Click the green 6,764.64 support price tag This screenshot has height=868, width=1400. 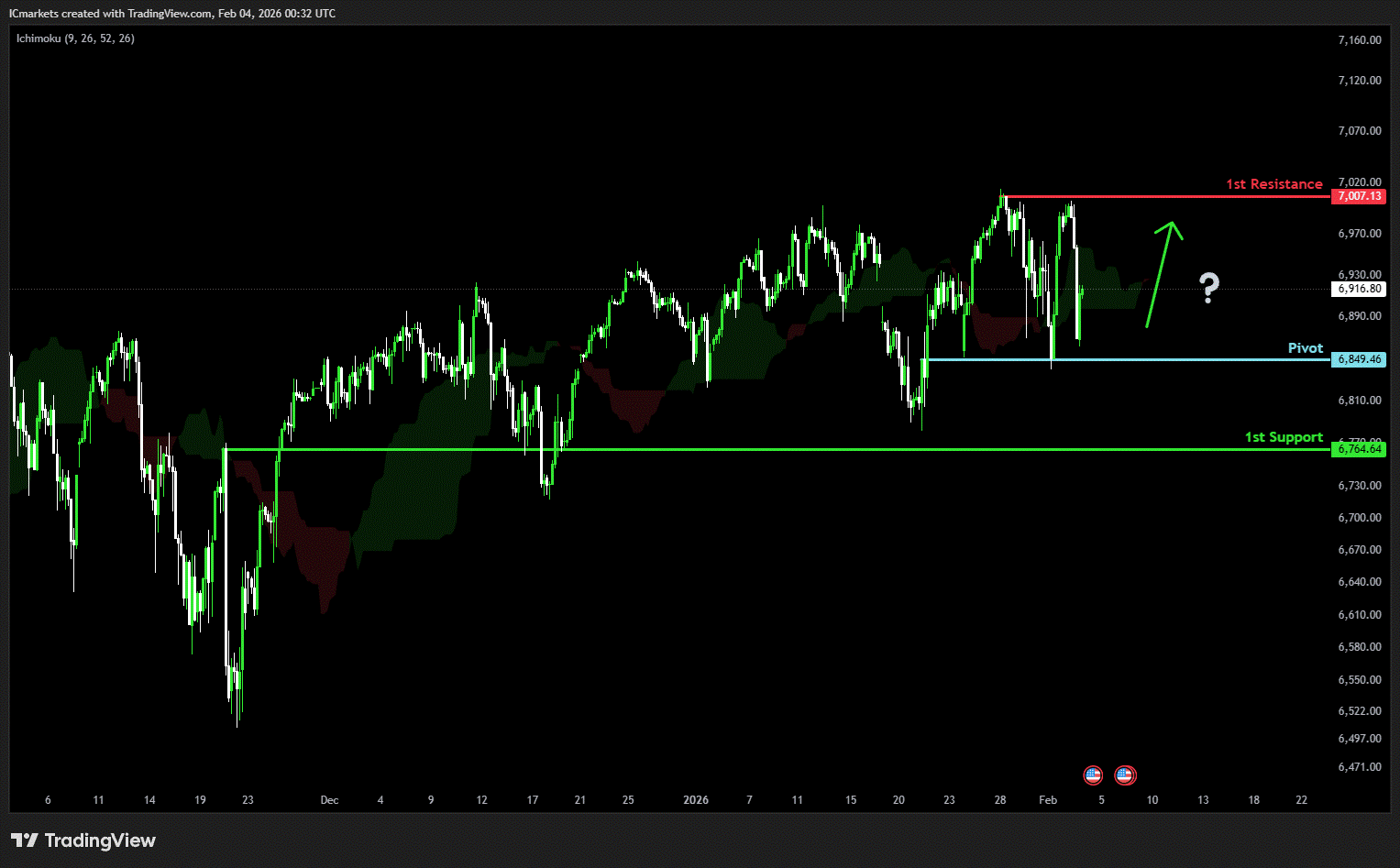[1359, 449]
